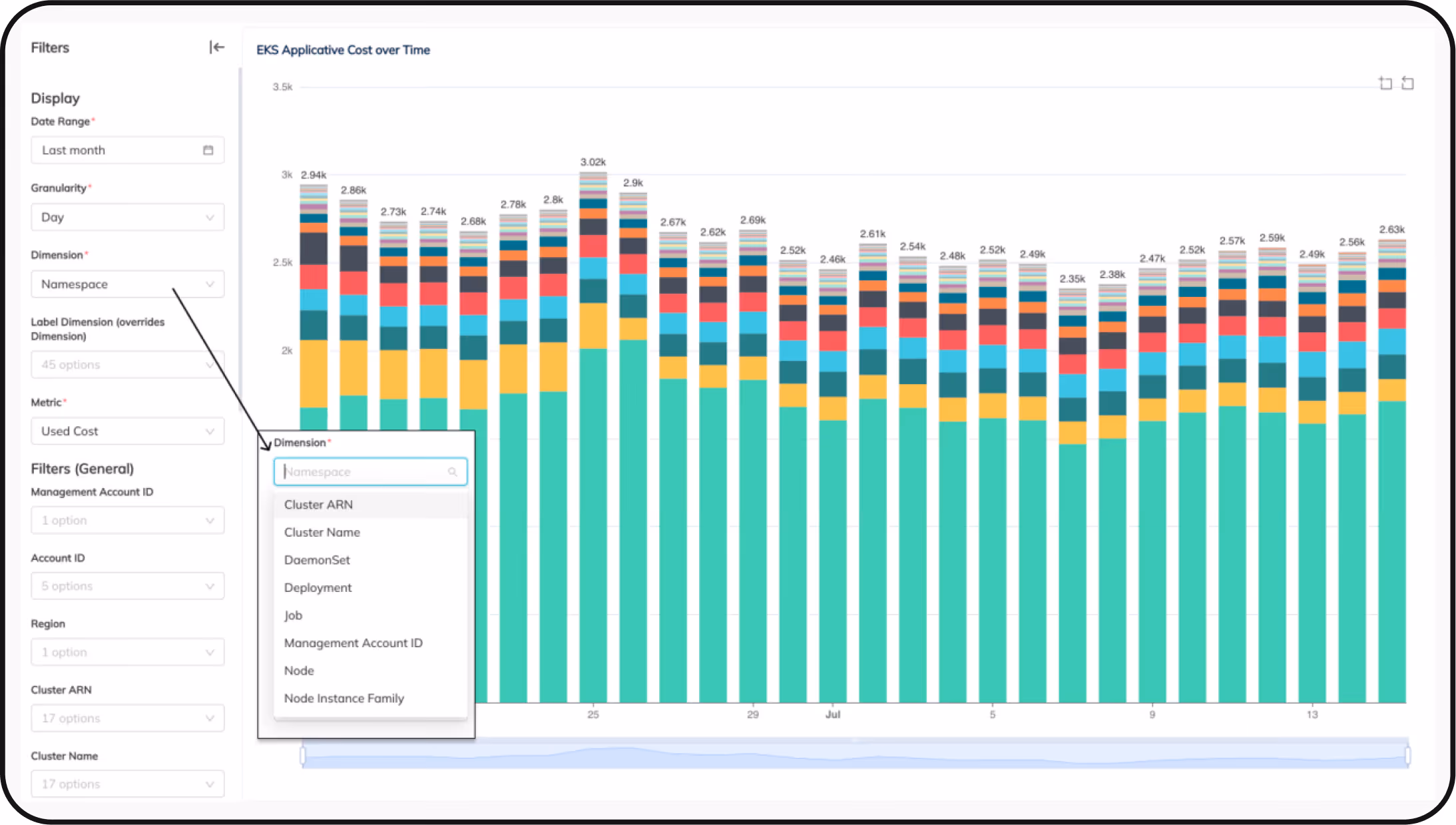Click search icon in Dimension search box
The height and width of the screenshot is (825, 1456).
pos(453,472)
